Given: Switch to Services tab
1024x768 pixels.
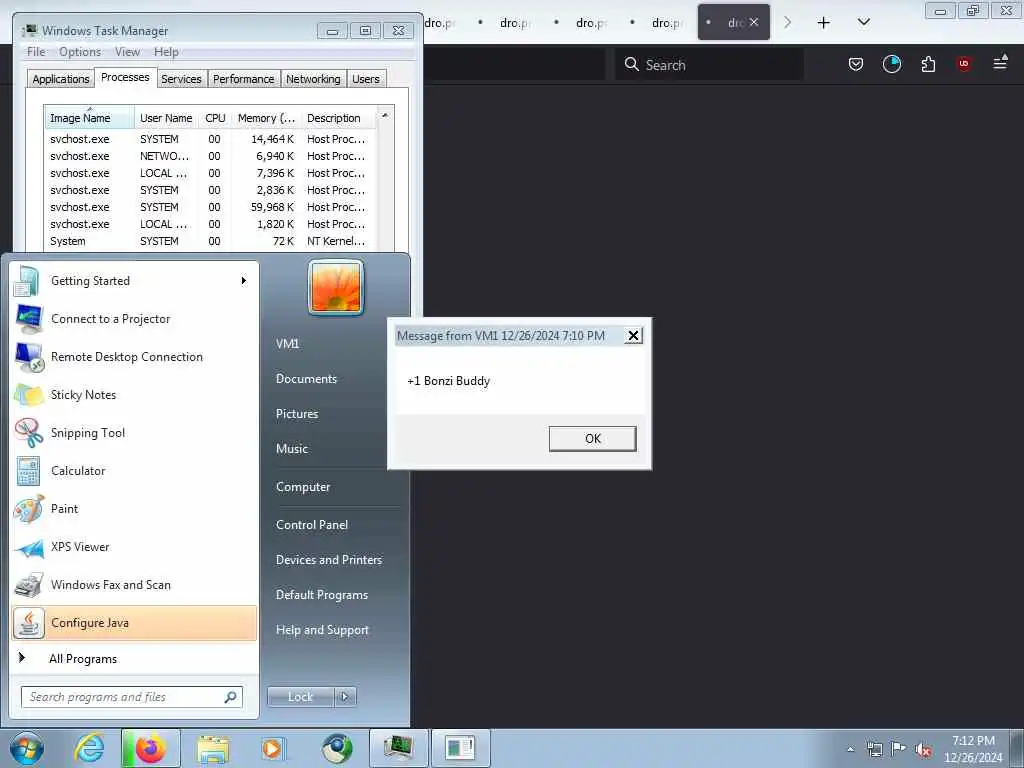Looking at the screenshot, I should coord(181,79).
